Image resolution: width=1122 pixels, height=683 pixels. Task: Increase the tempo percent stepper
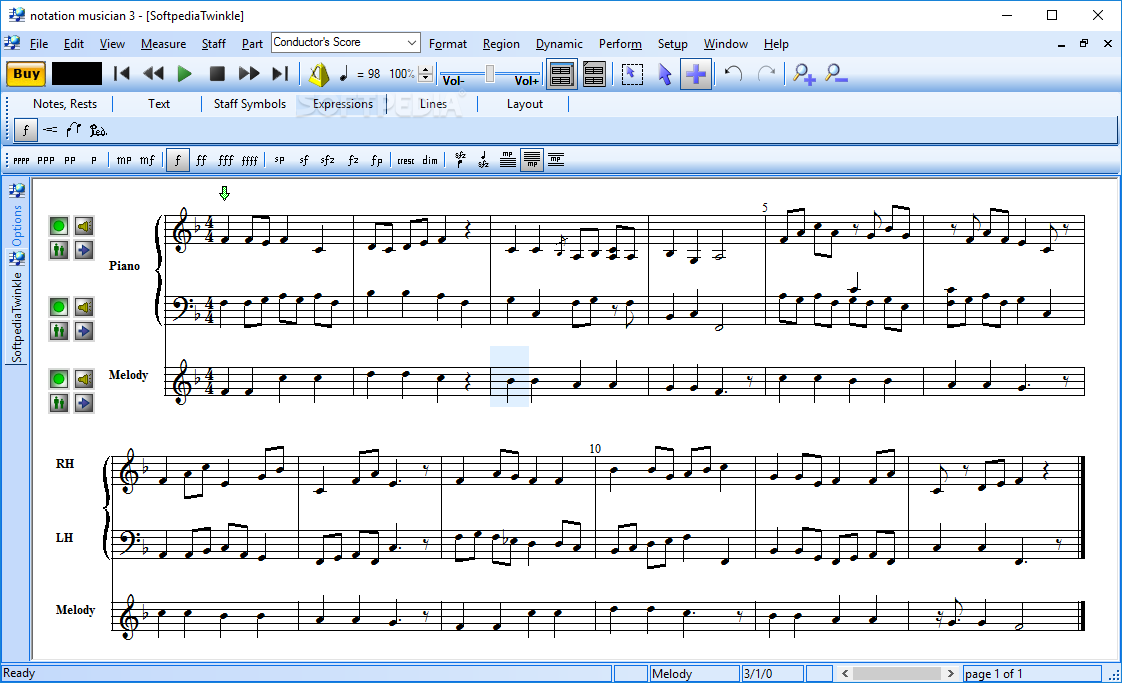426,69
